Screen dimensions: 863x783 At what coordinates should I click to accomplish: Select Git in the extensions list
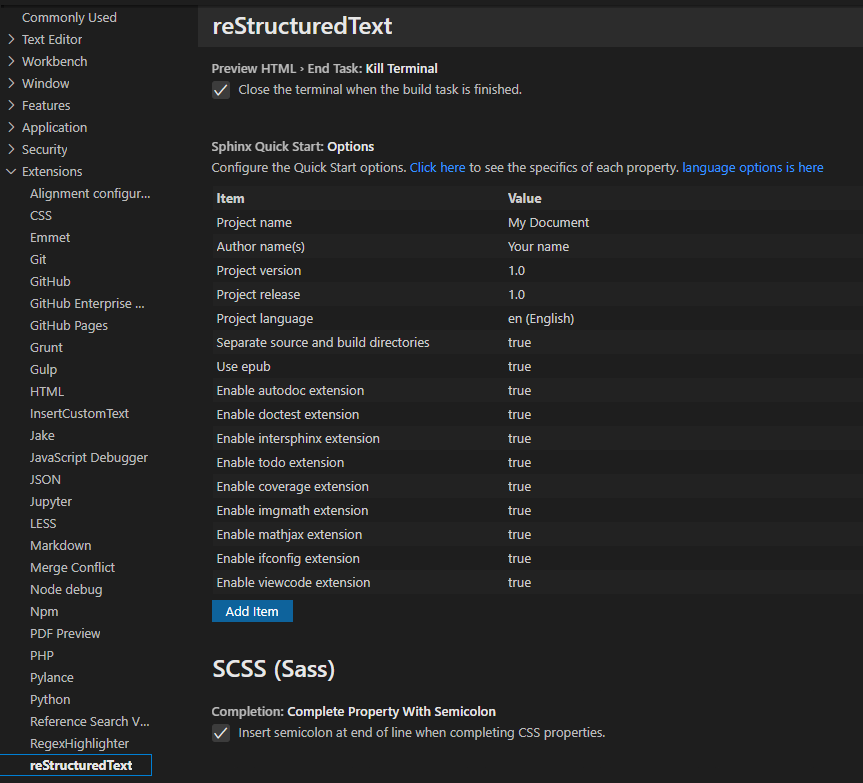[x=38, y=258]
